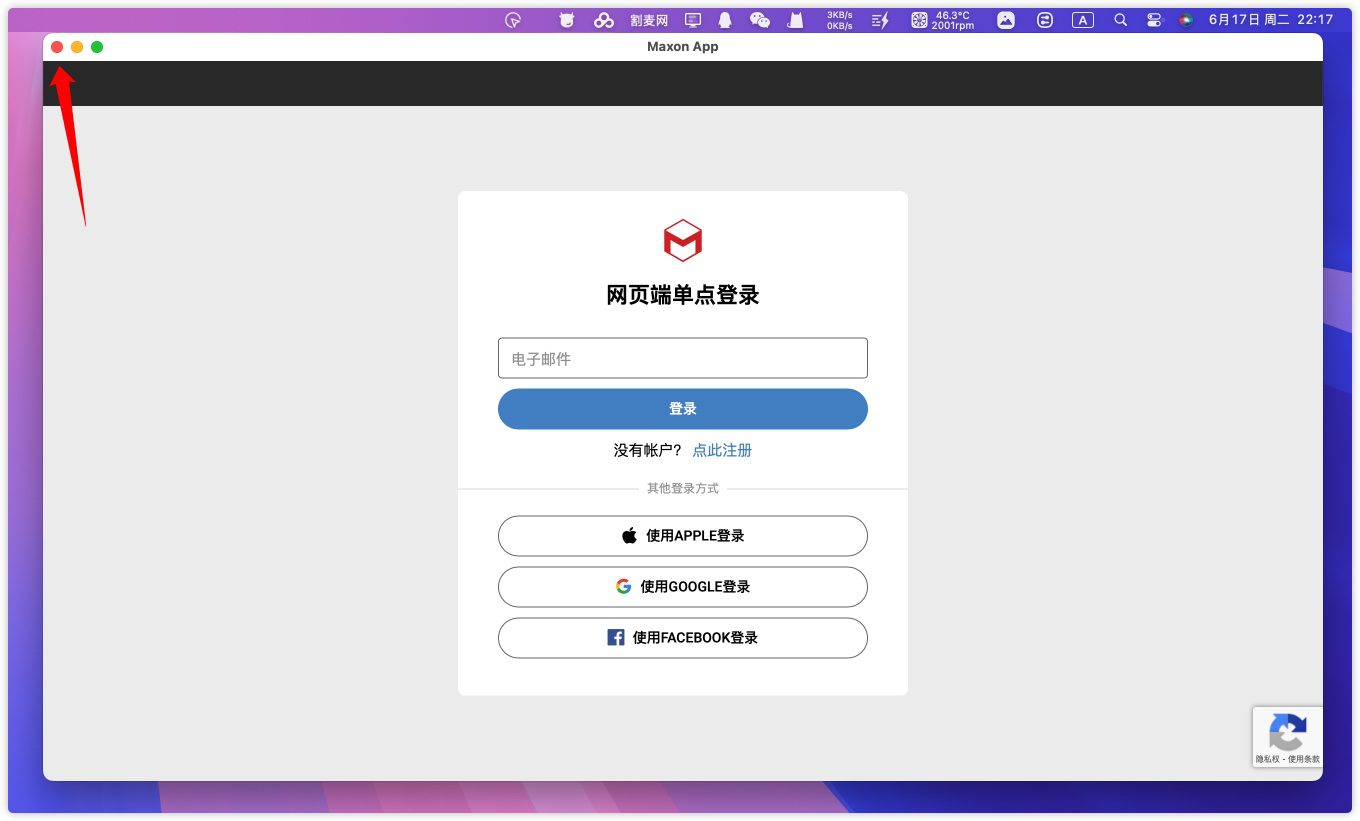Open the date and time menu

click(x=1270, y=20)
